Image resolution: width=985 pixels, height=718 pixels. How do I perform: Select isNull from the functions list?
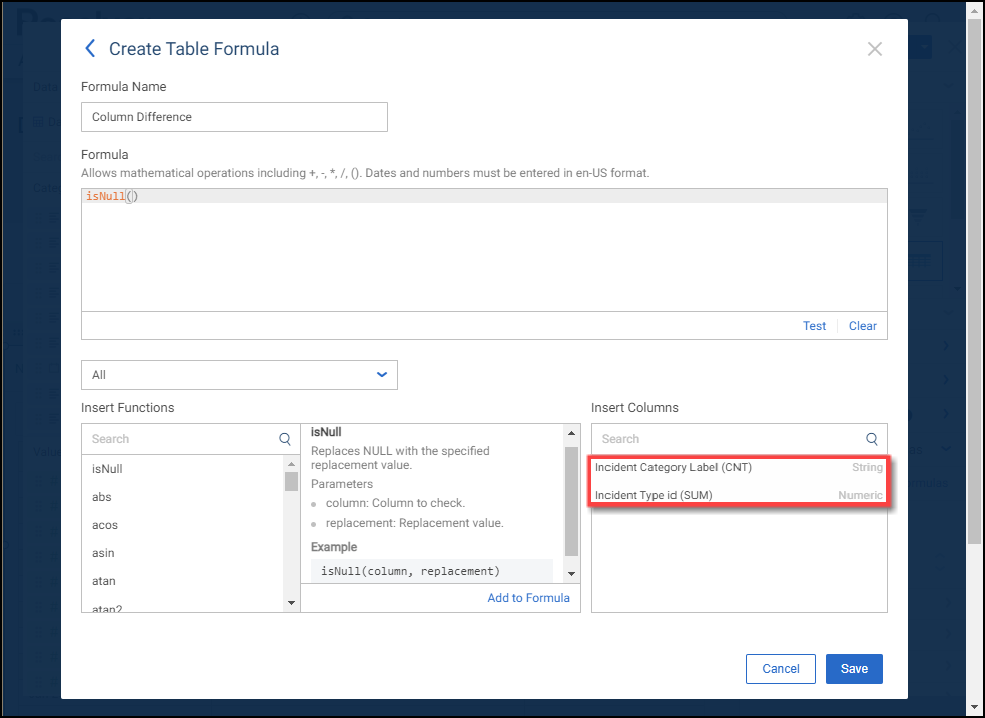(108, 469)
